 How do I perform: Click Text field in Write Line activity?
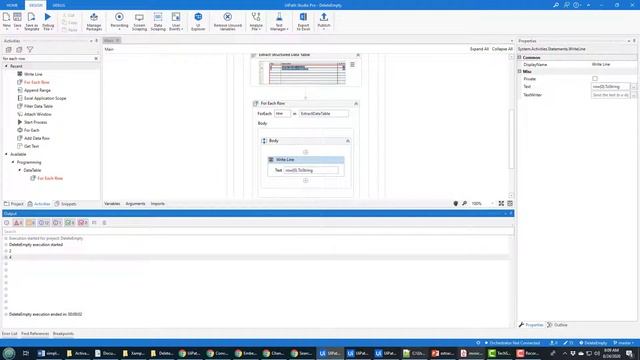point(311,170)
